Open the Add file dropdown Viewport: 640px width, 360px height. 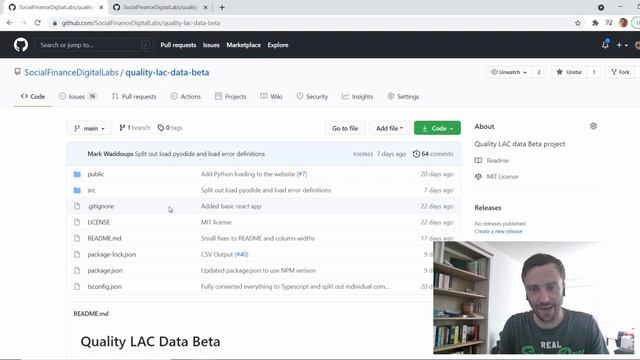click(x=389, y=128)
